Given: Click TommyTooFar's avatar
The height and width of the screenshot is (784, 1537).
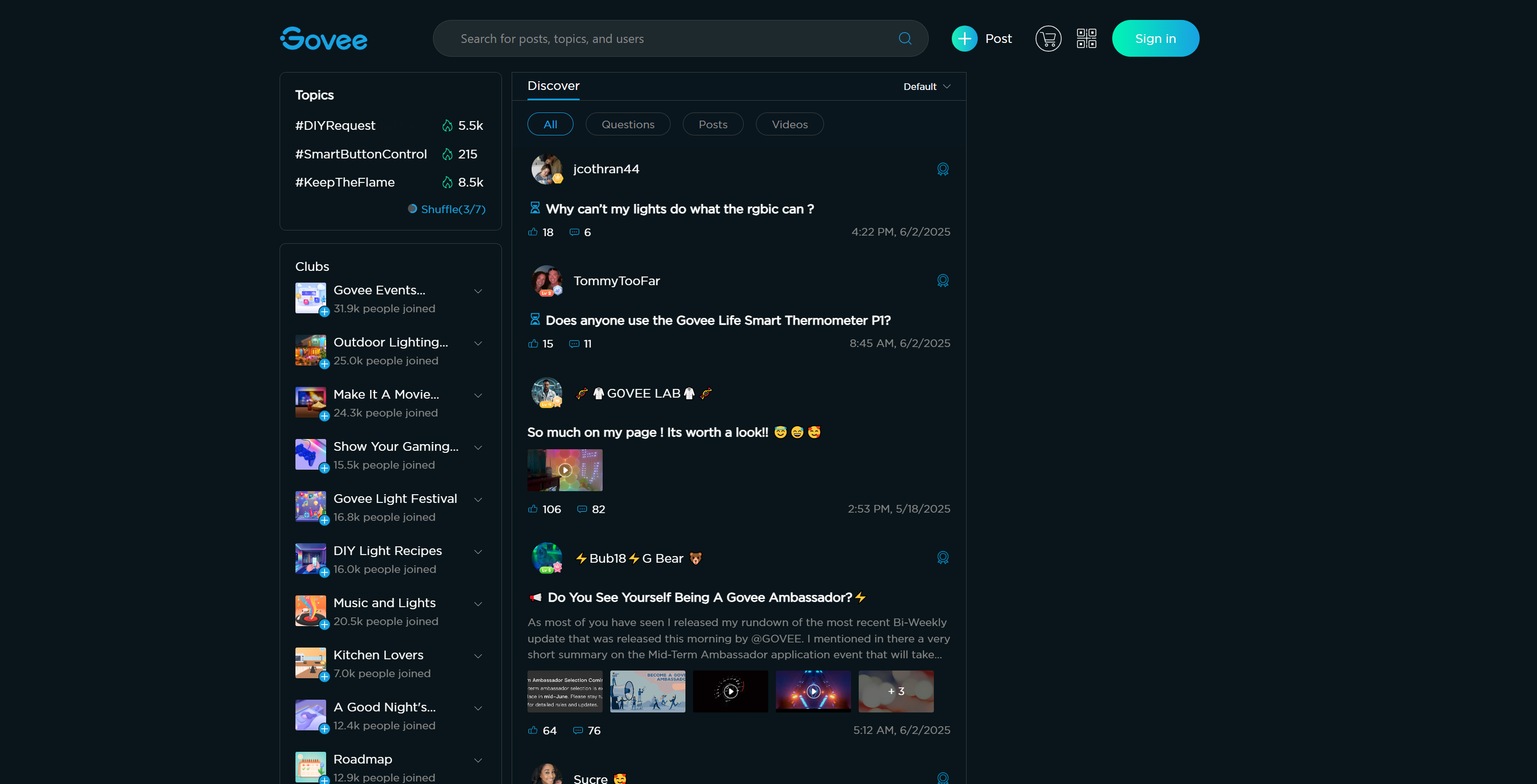Looking at the screenshot, I should pos(546,281).
